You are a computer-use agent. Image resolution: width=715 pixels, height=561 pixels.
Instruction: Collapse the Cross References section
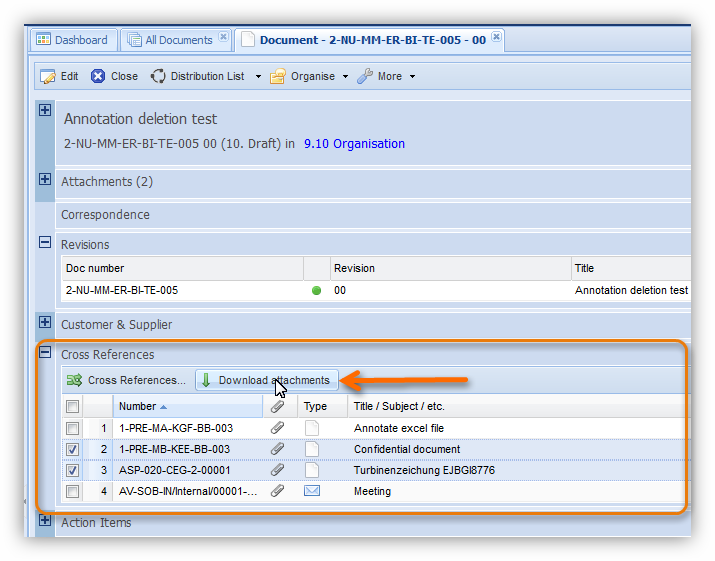[45, 352]
